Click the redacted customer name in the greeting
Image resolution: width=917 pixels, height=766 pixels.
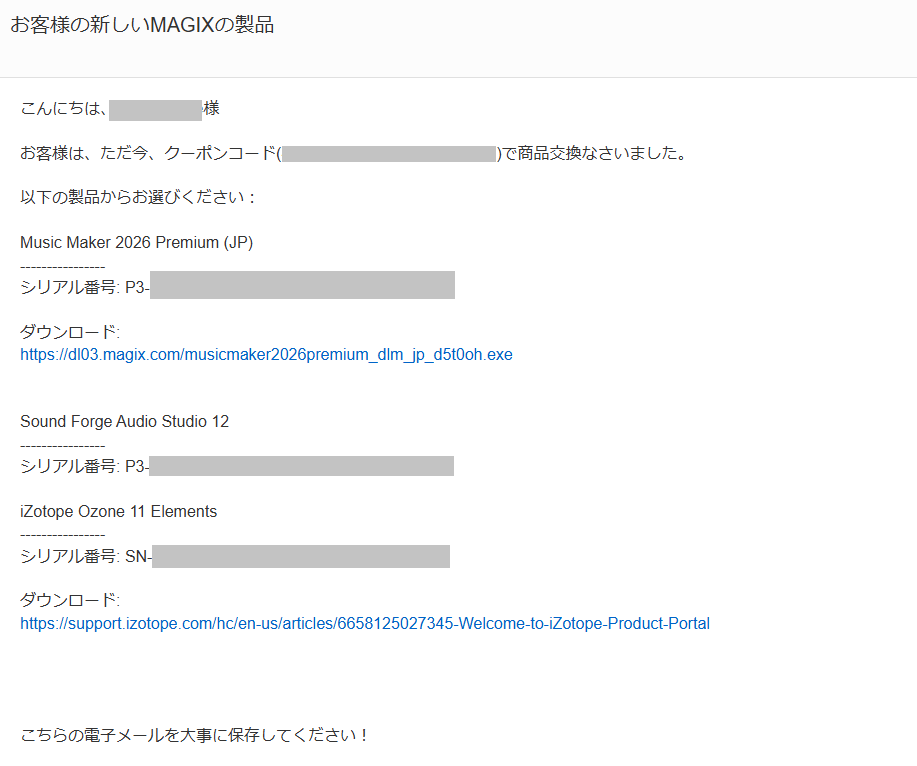pyautogui.click(x=156, y=109)
